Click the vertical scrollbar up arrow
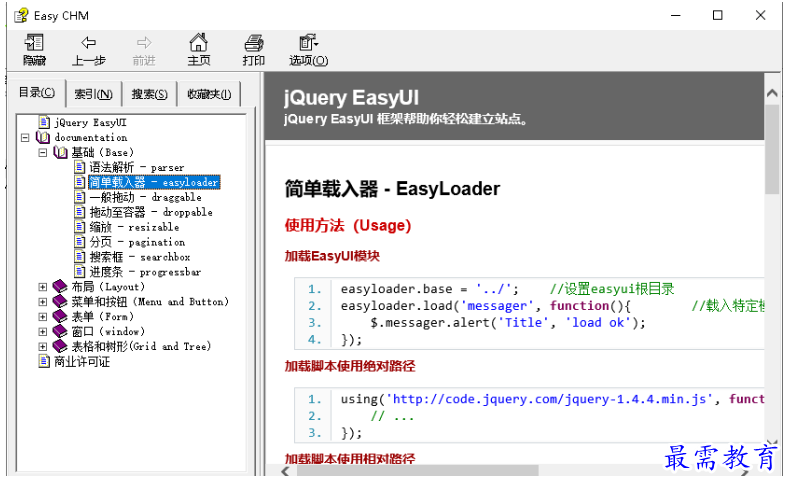 coord(772,93)
